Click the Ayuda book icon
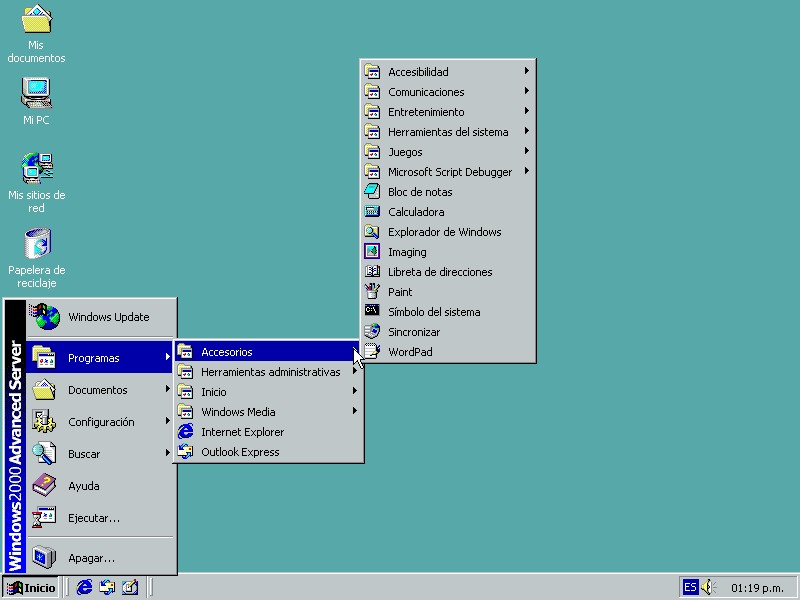This screenshot has width=800, height=600. (44, 485)
